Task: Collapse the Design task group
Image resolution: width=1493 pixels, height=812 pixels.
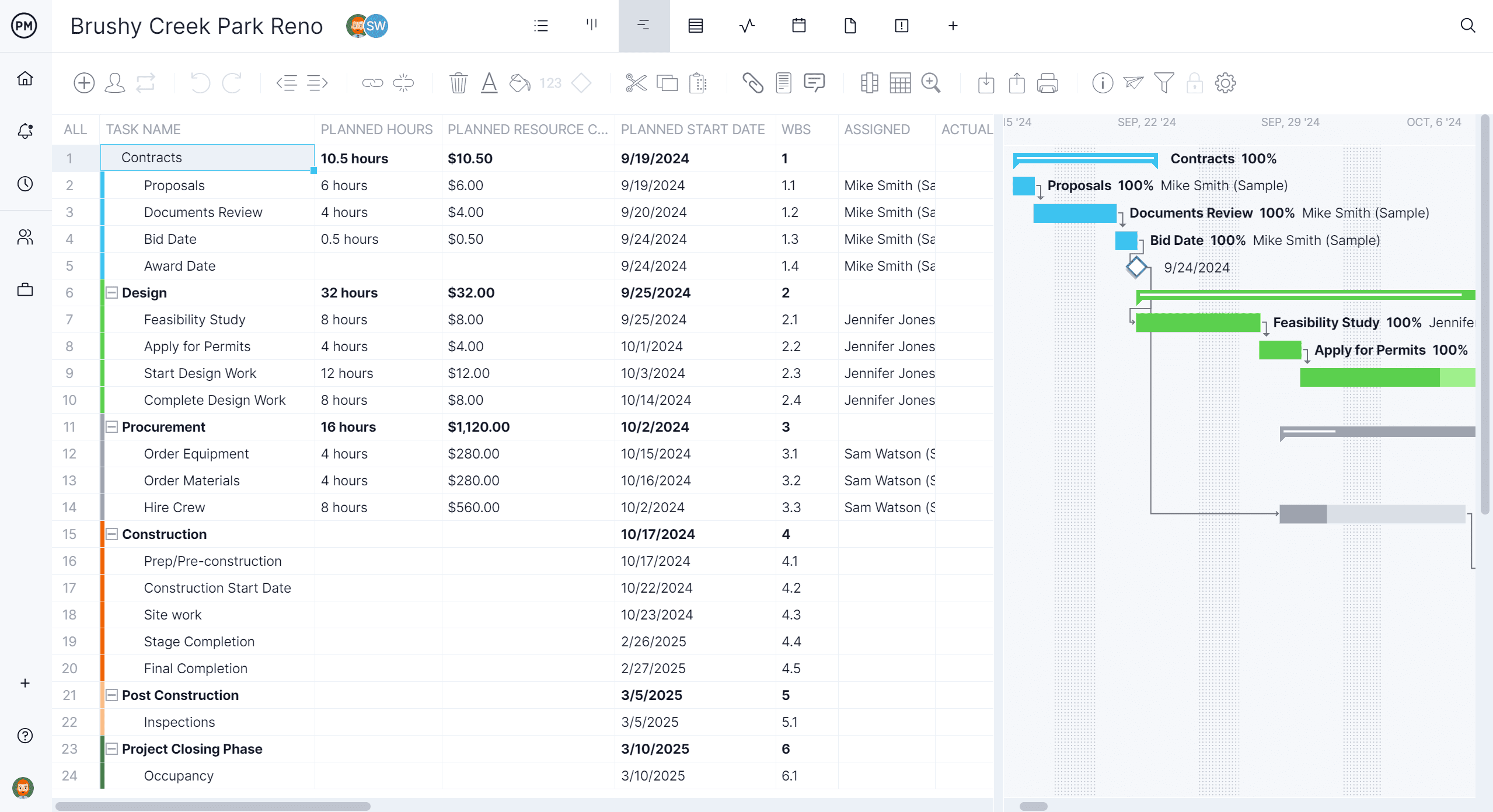Action: (112, 292)
